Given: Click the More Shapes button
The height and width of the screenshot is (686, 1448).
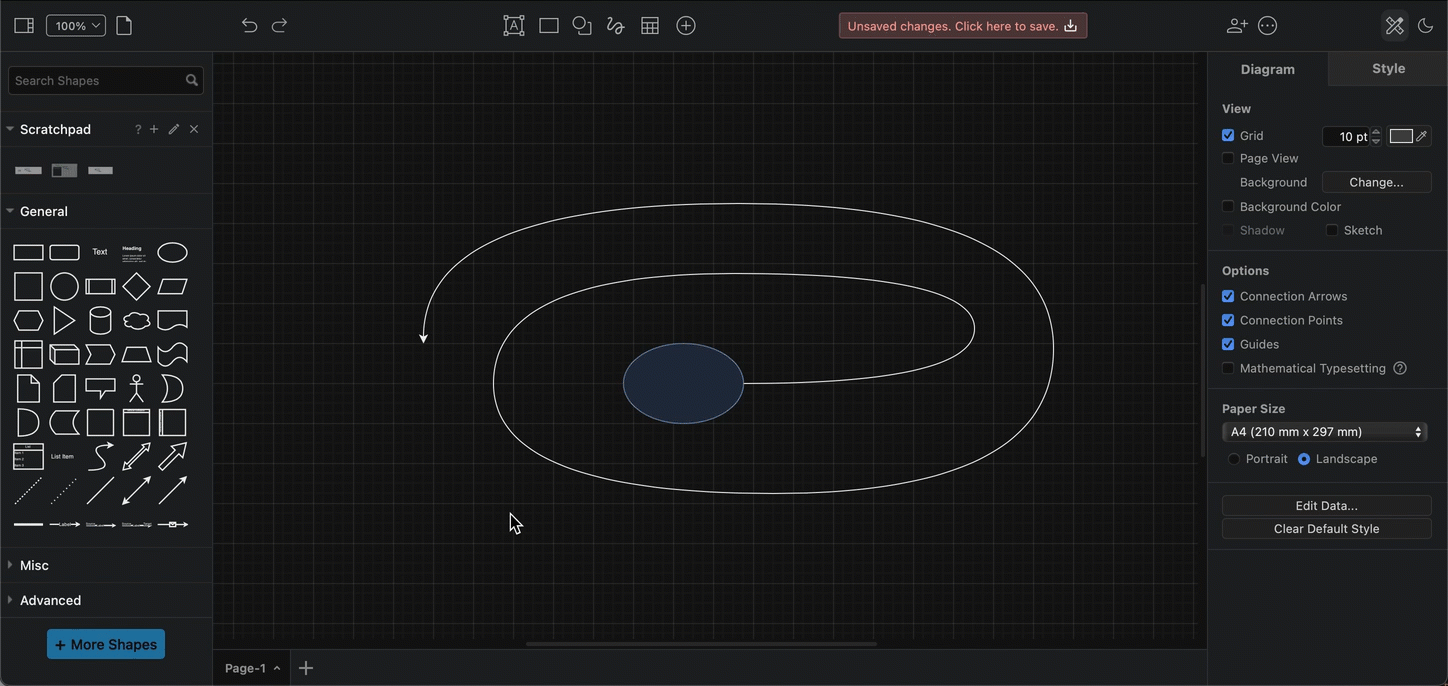Looking at the screenshot, I should pyautogui.click(x=105, y=644).
